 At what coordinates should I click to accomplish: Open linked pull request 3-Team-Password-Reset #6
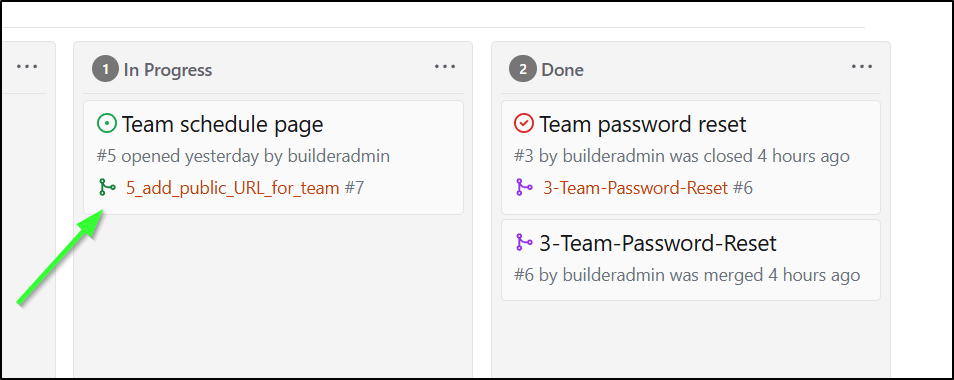(x=635, y=188)
